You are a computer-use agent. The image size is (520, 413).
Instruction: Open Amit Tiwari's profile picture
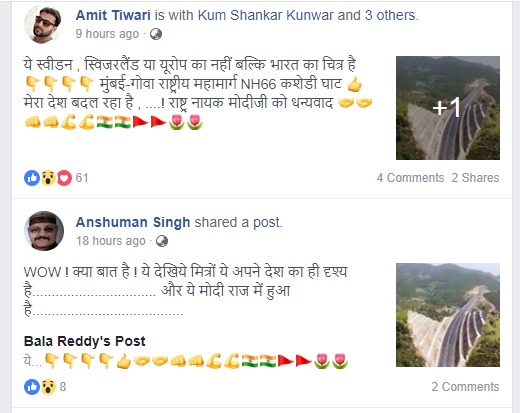tap(43, 24)
